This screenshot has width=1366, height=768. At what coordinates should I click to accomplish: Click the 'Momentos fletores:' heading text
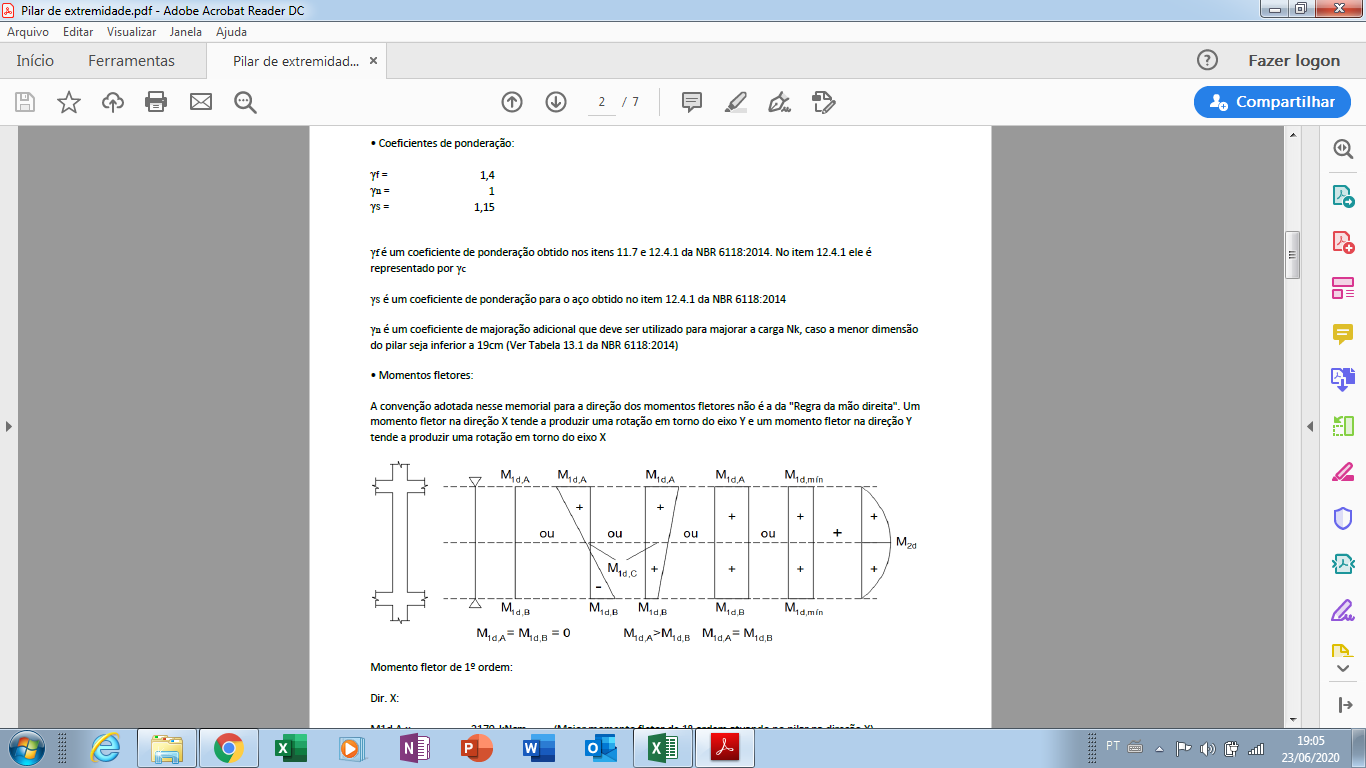(x=426, y=375)
